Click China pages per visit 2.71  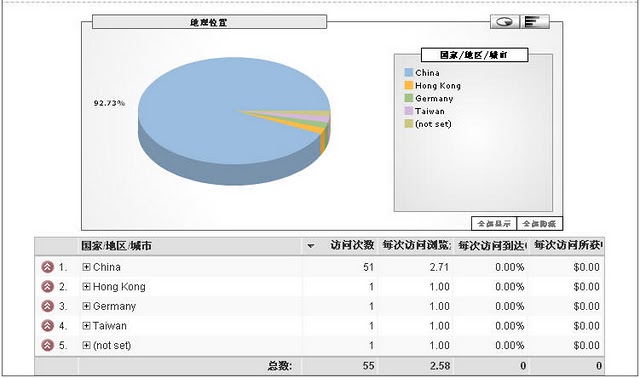(x=439, y=267)
